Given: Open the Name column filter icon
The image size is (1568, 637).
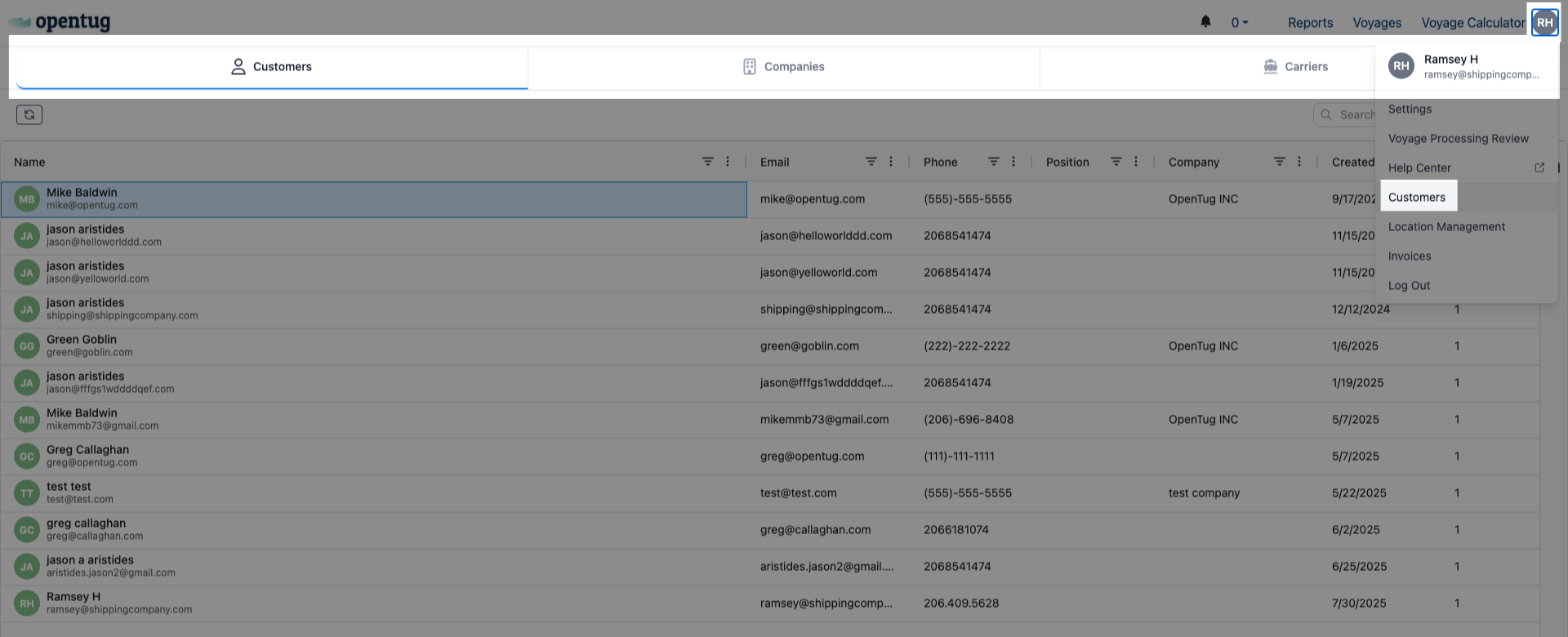Looking at the screenshot, I should (707, 162).
